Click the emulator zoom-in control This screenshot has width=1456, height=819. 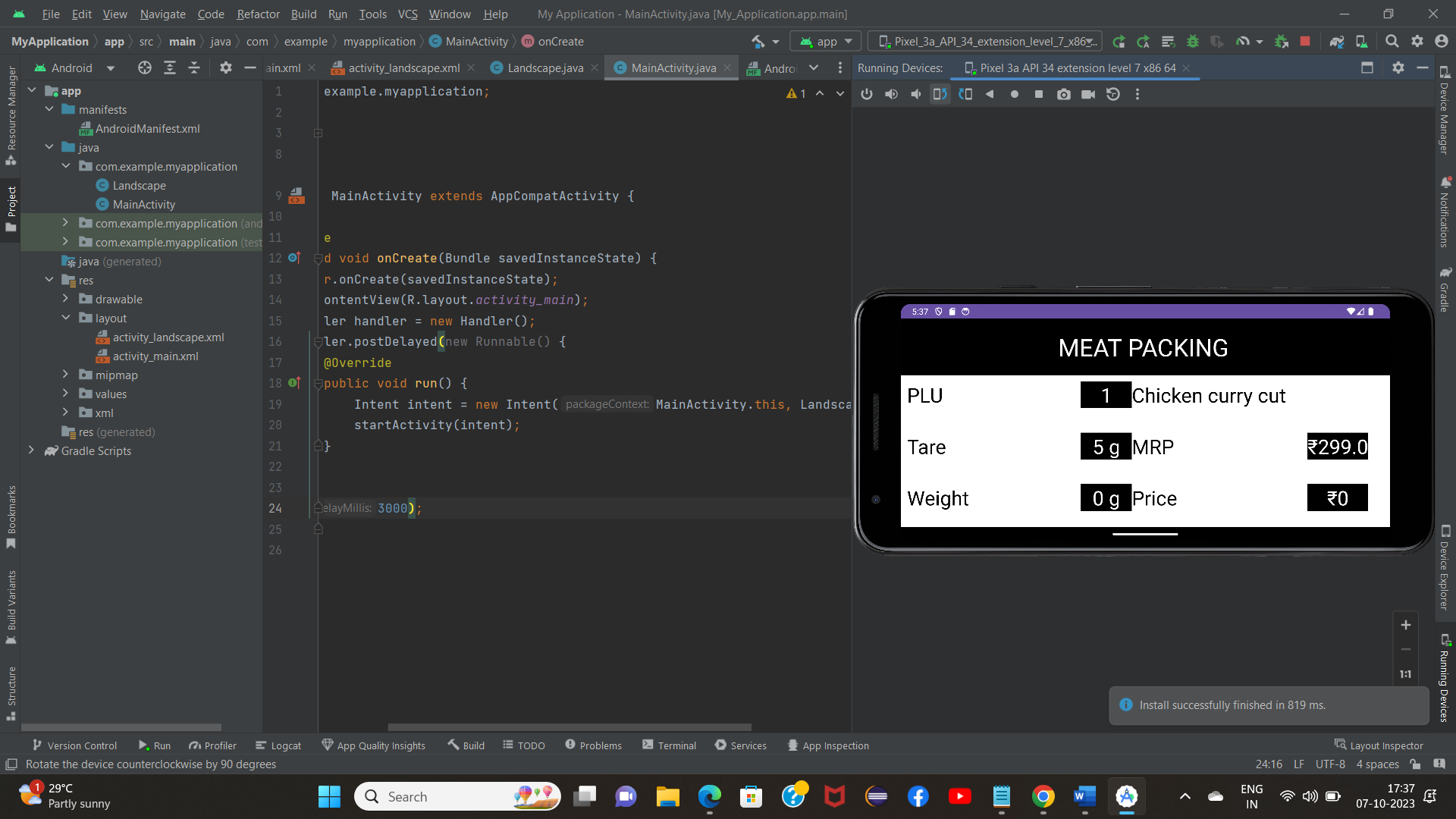[1407, 625]
